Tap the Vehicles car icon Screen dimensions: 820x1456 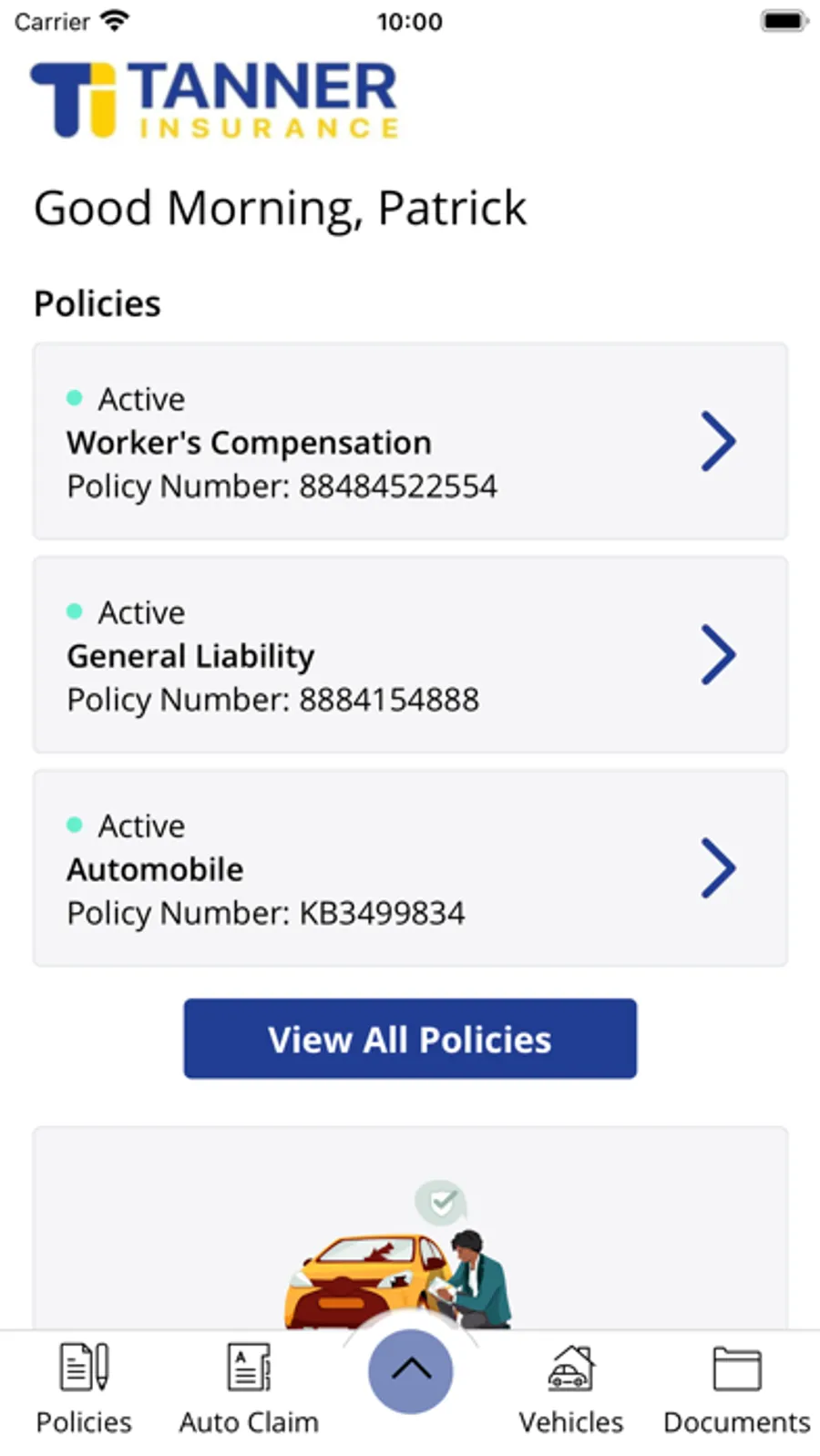(x=571, y=1368)
